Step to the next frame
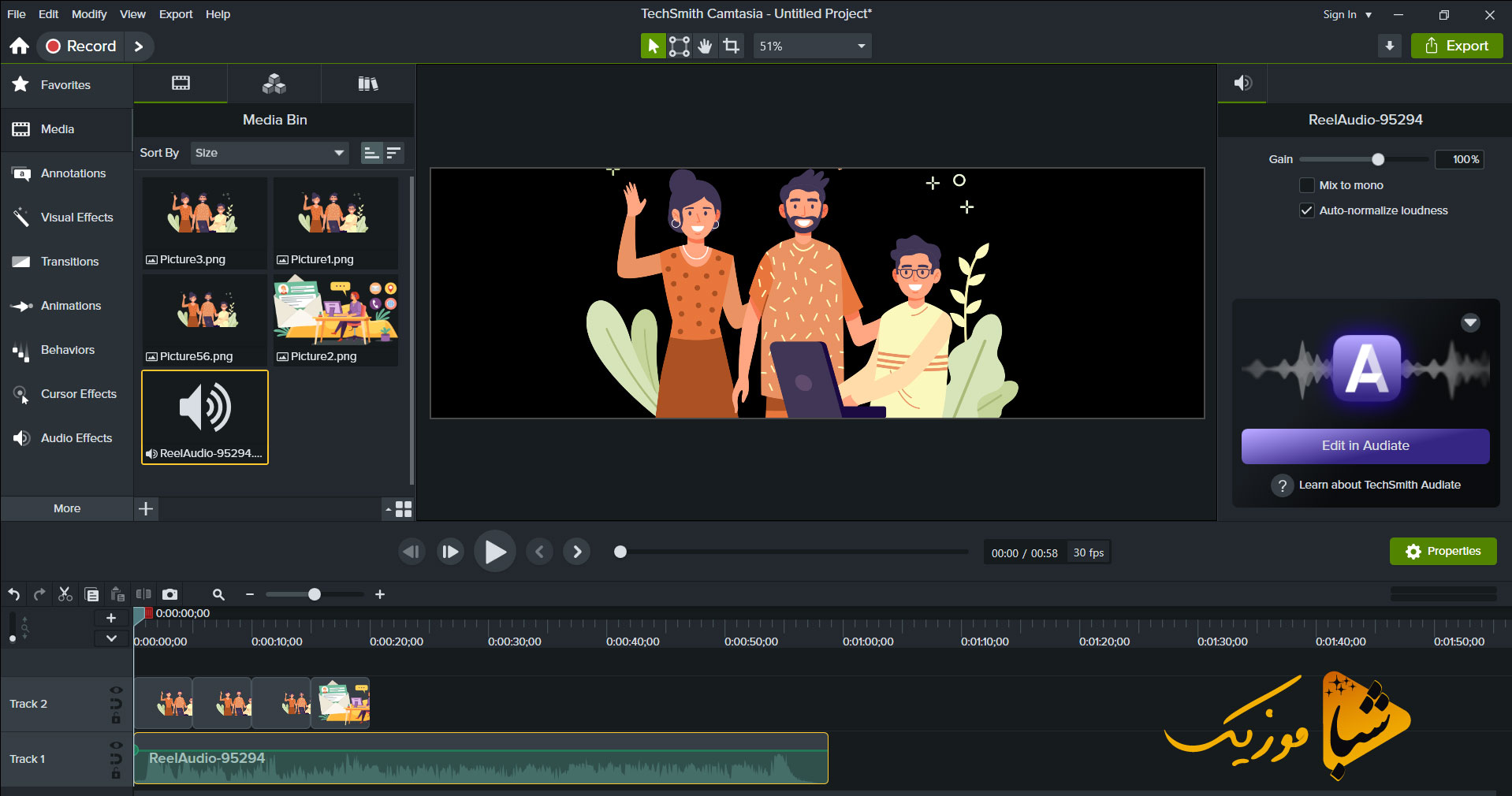 click(450, 552)
